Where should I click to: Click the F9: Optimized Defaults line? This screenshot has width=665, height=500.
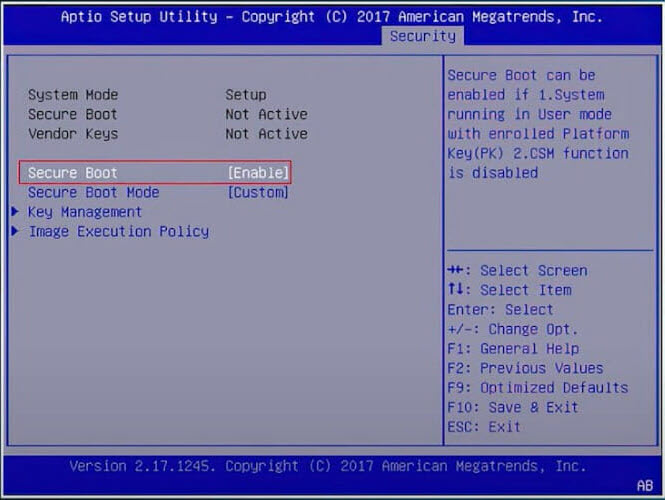tap(538, 388)
